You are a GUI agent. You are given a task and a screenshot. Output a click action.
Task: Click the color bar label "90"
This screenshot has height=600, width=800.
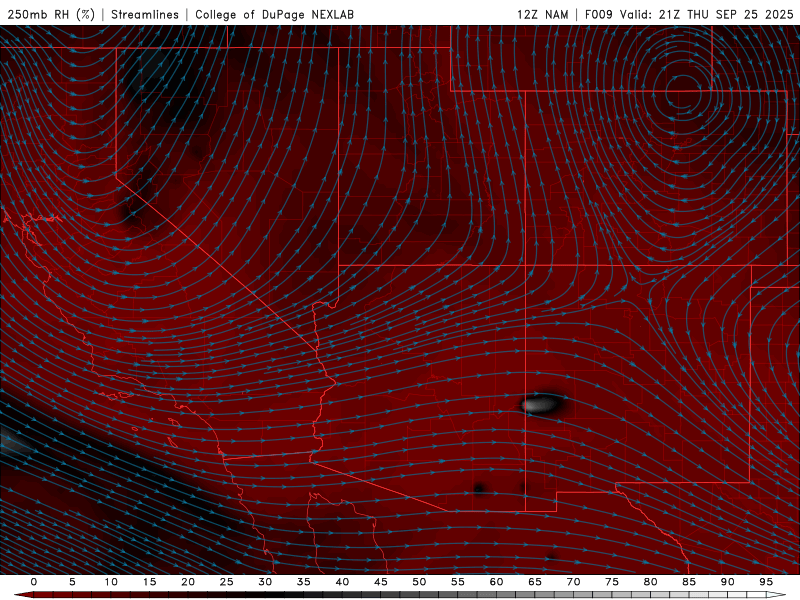[727, 582]
